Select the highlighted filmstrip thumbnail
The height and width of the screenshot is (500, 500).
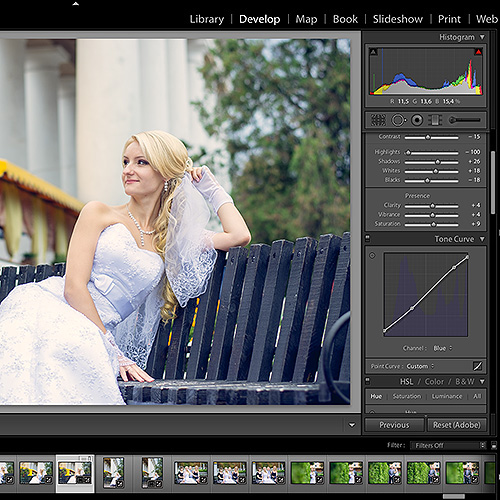(x=75, y=473)
